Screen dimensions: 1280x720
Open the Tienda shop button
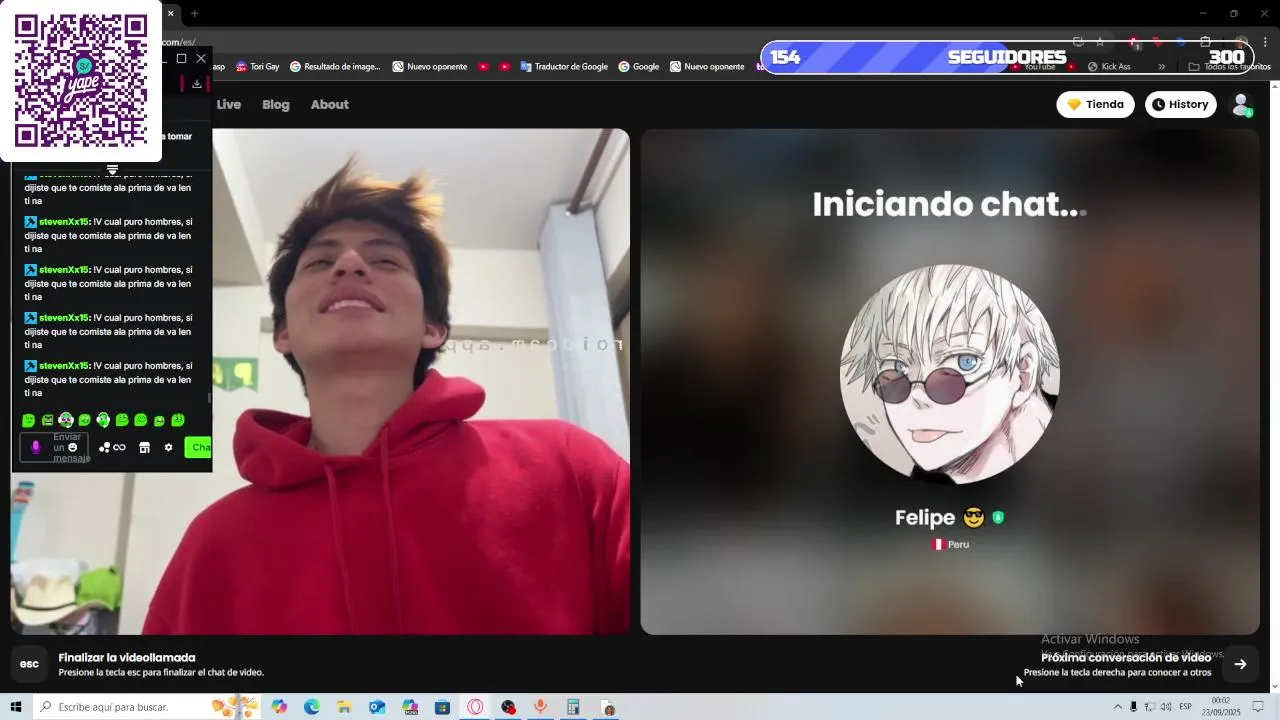(1095, 104)
